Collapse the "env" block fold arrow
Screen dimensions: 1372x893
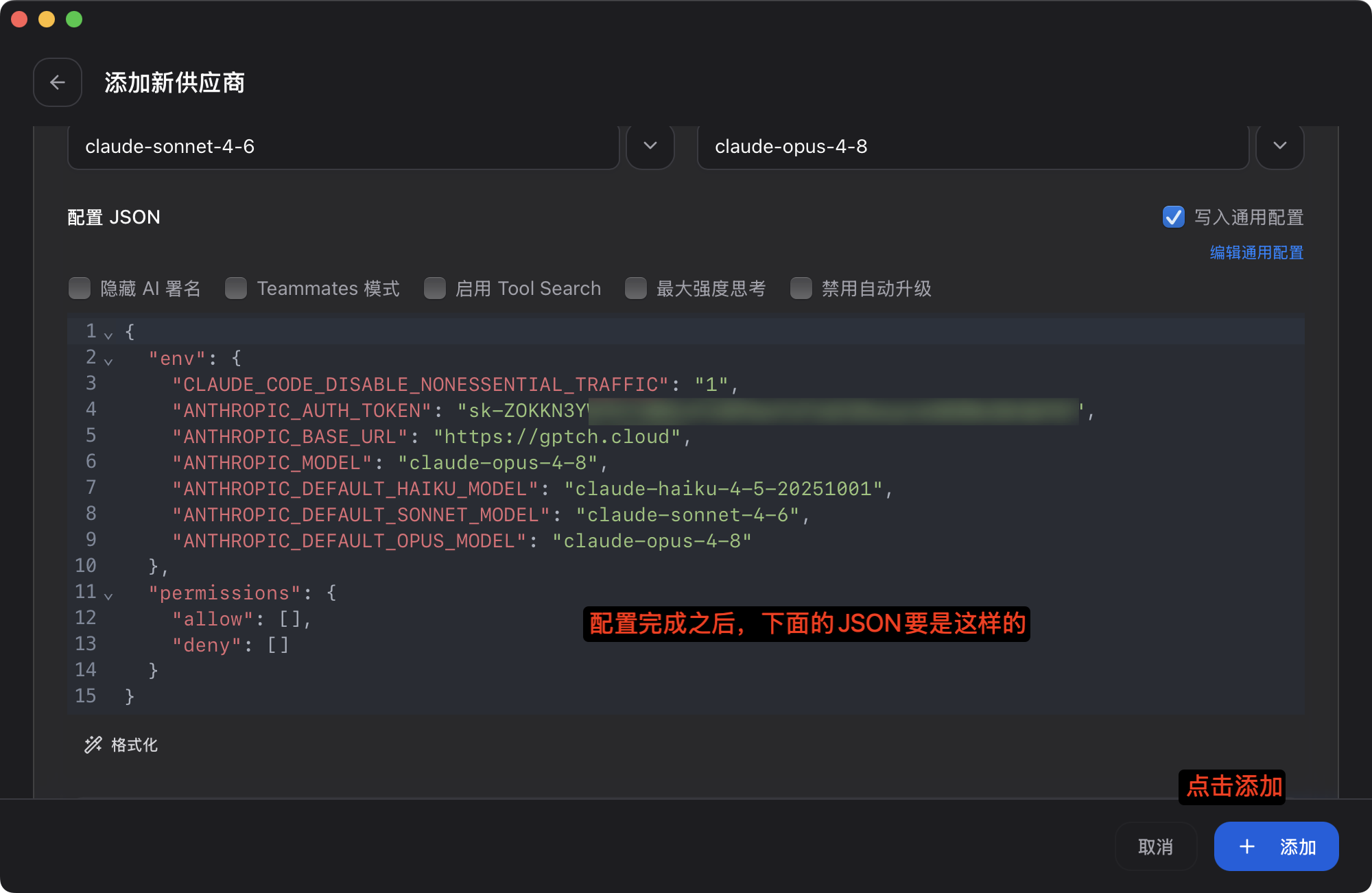(108, 361)
